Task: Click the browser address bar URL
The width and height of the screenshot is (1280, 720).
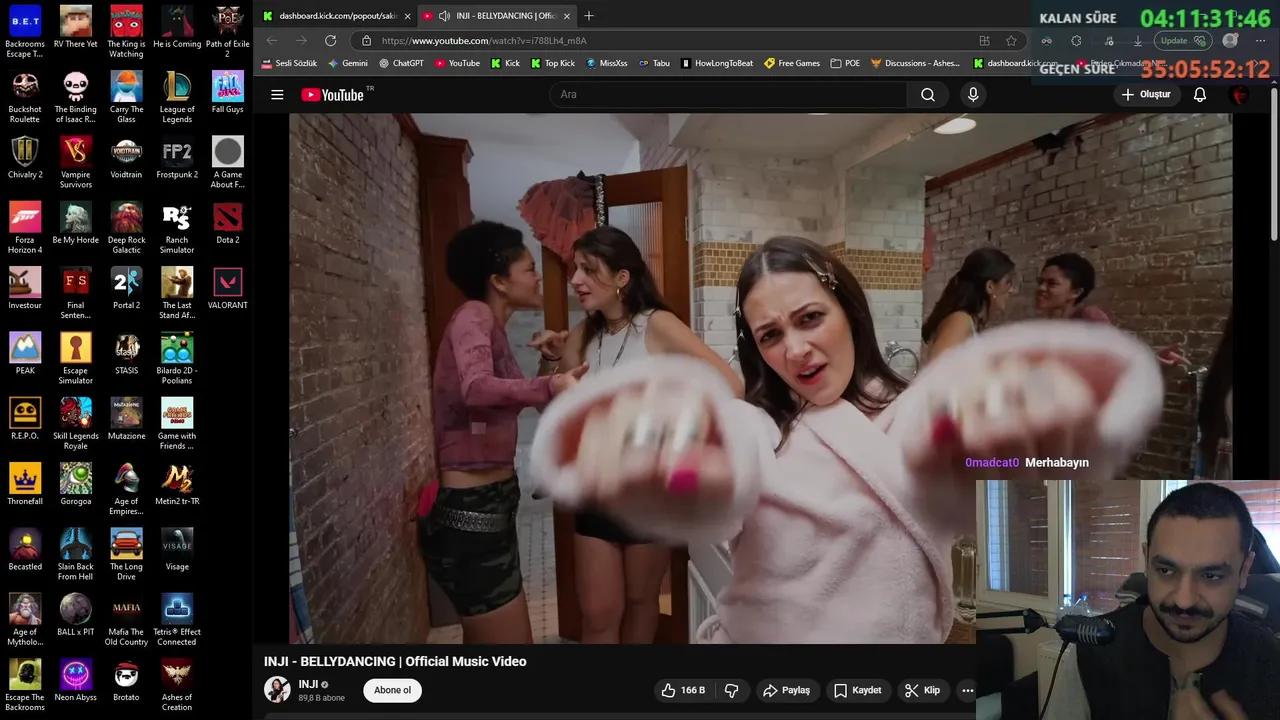Action: click(484, 41)
